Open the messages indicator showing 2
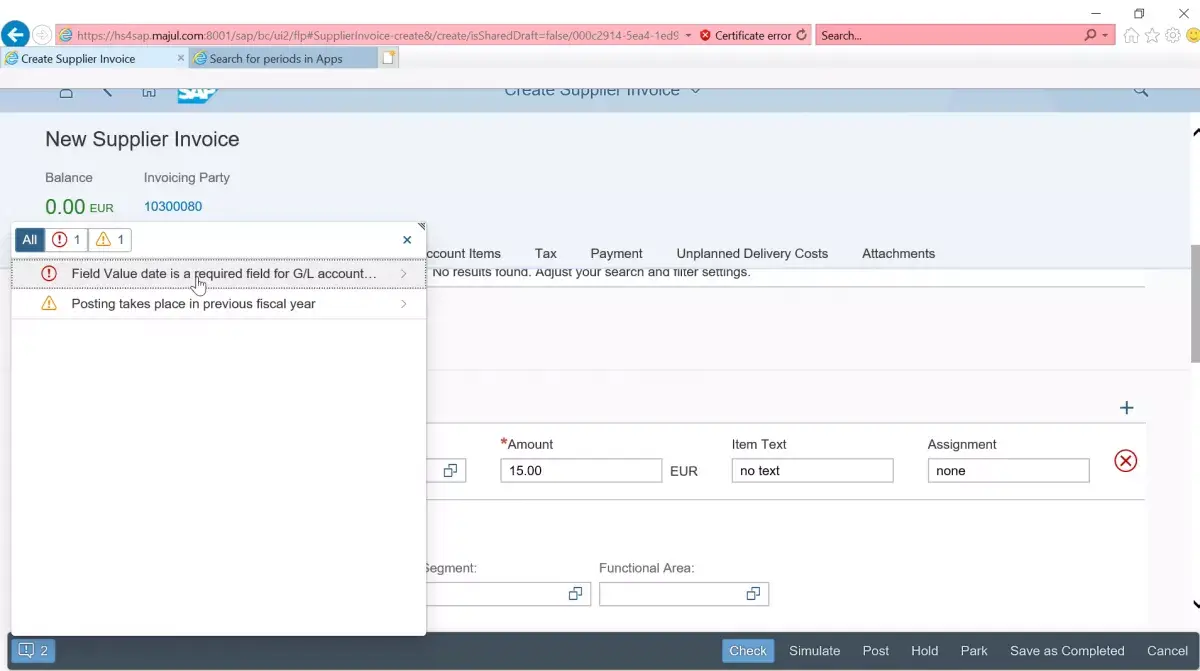Image resolution: width=1200 pixels, height=671 pixels. 33,650
